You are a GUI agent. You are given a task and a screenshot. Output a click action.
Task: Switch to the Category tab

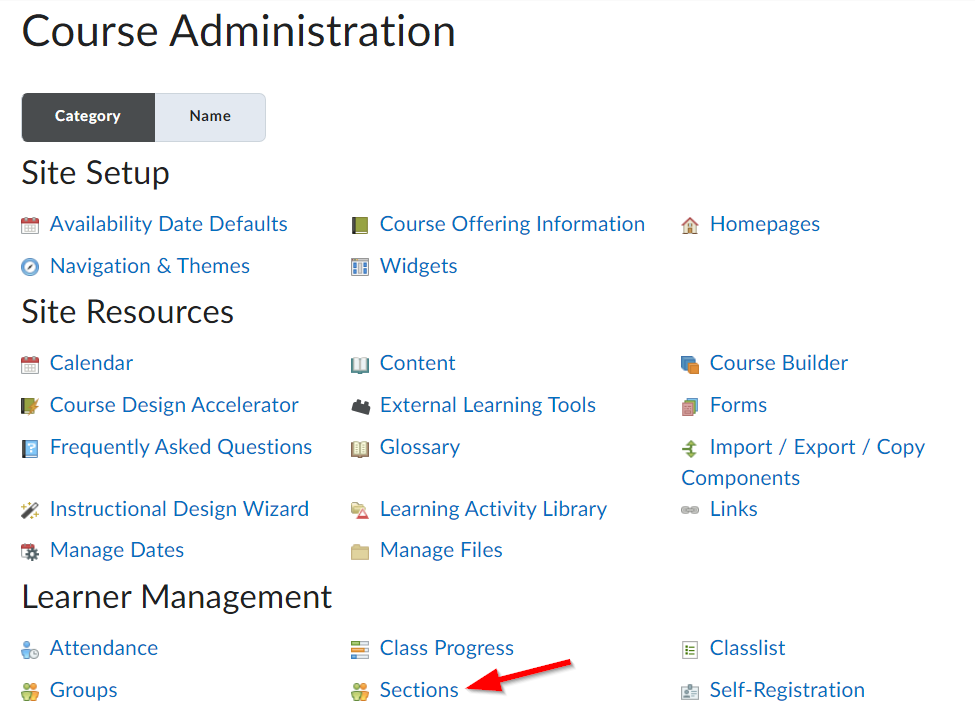point(87,116)
